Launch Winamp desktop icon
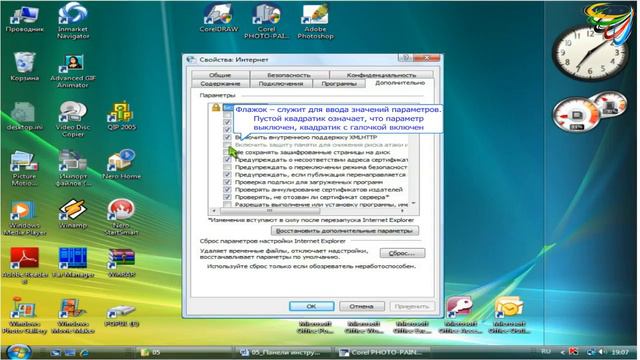This screenshot has height=360, width=640. point(73,214)
